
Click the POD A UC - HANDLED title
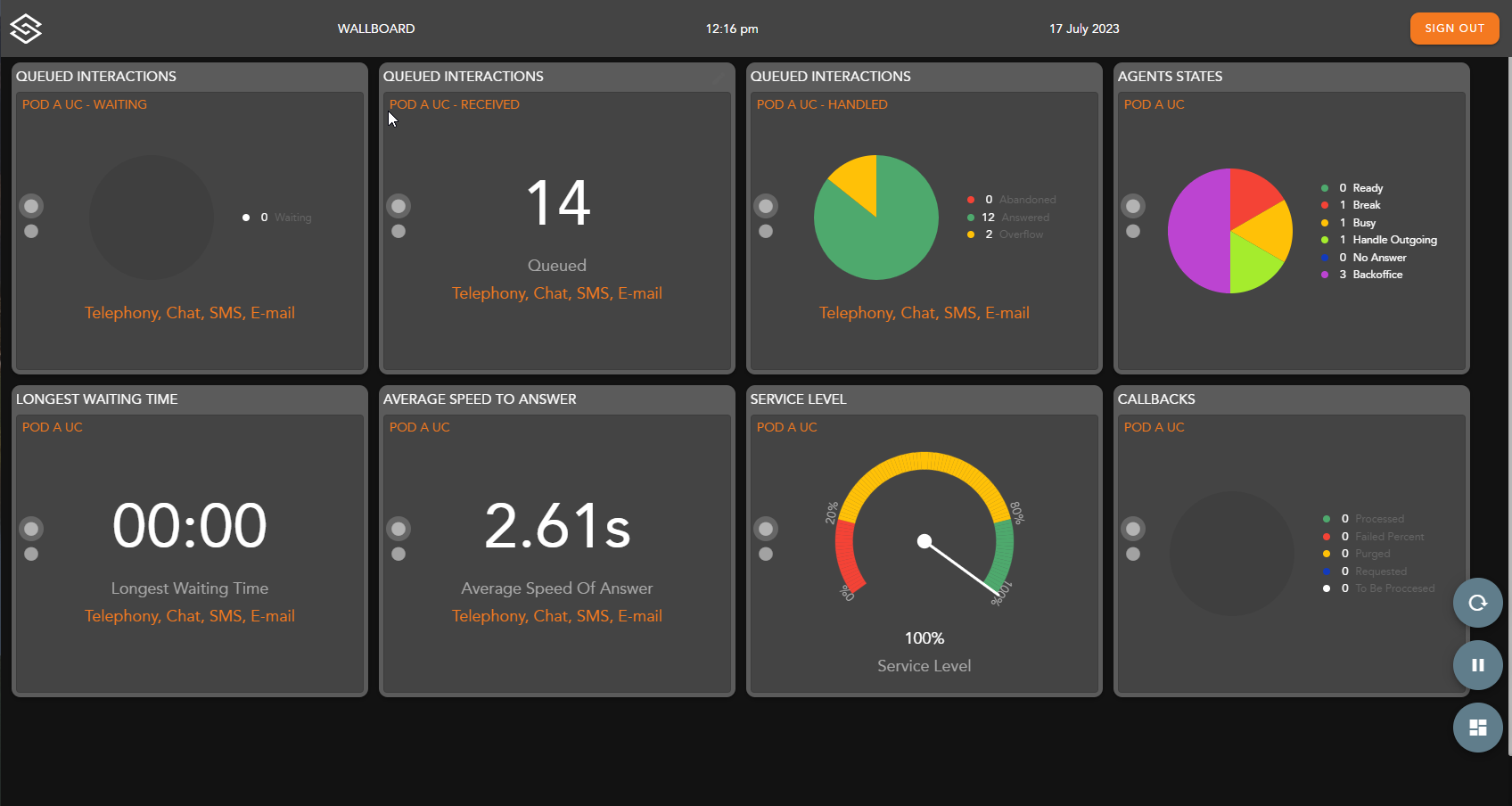click(822, 104)
